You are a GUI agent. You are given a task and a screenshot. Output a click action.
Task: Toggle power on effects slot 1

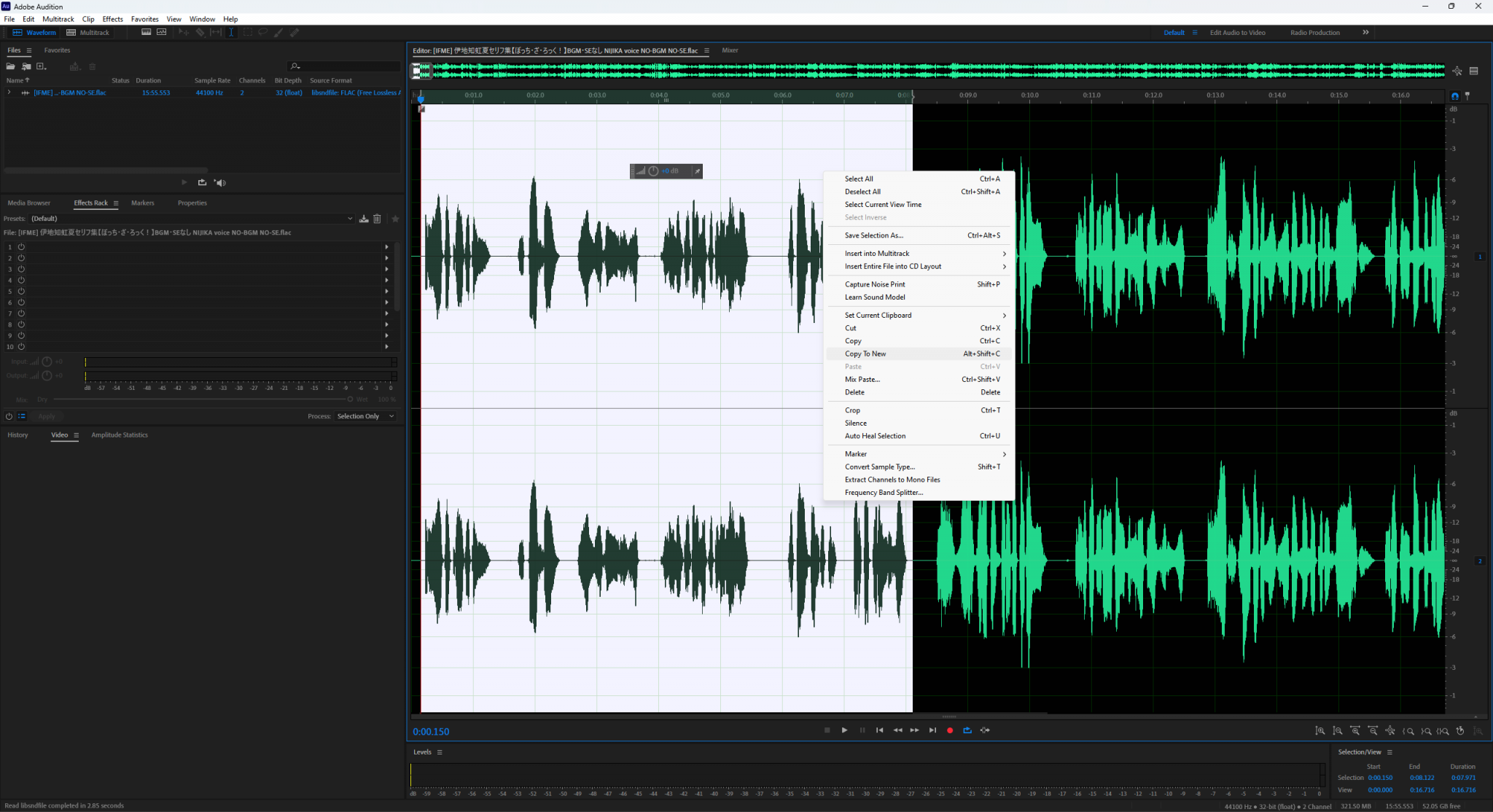tap(21, 246)
